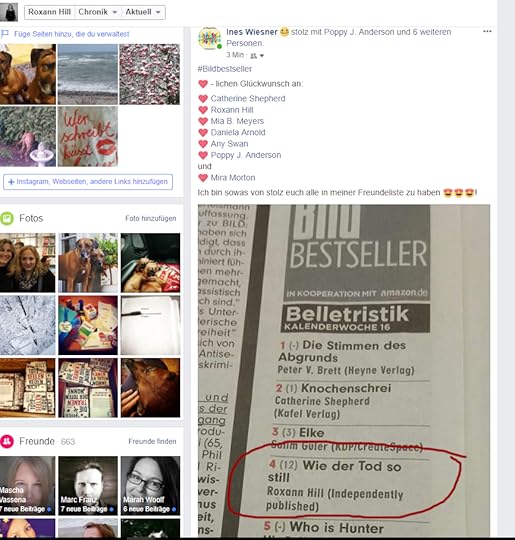Open the post privacy dropdown arrow

click(262, 55)
